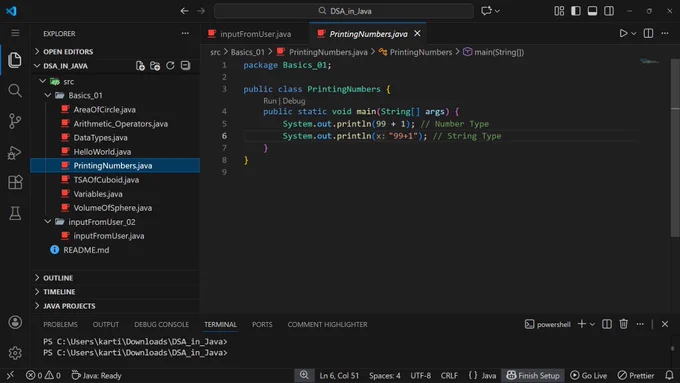Image resolution: width=680 pixels, height=383 pixels.
Task: Run Java file with play button
Action: click(x=623, y=33)
